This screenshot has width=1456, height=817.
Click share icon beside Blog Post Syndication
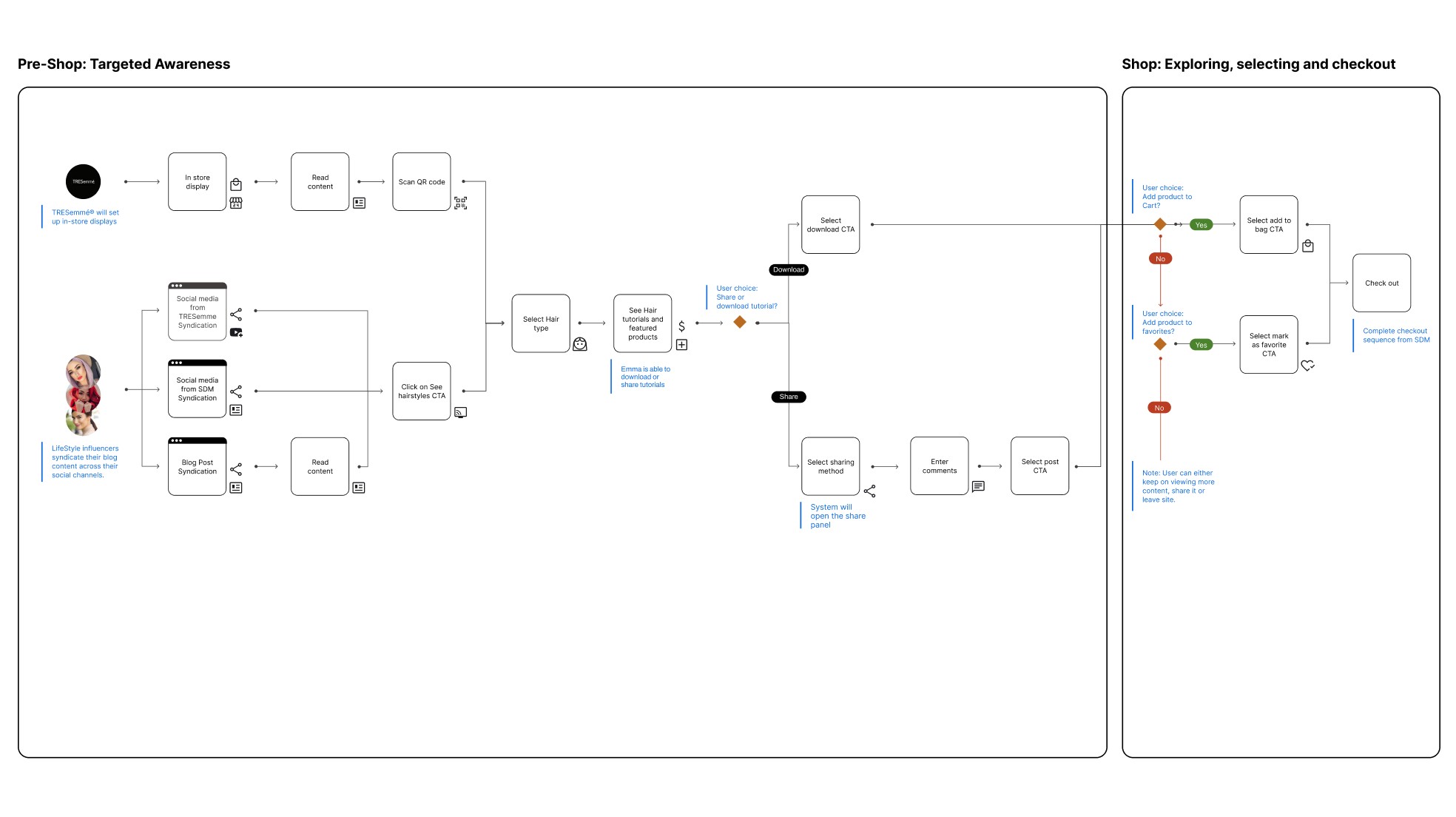tap(236, 469)
